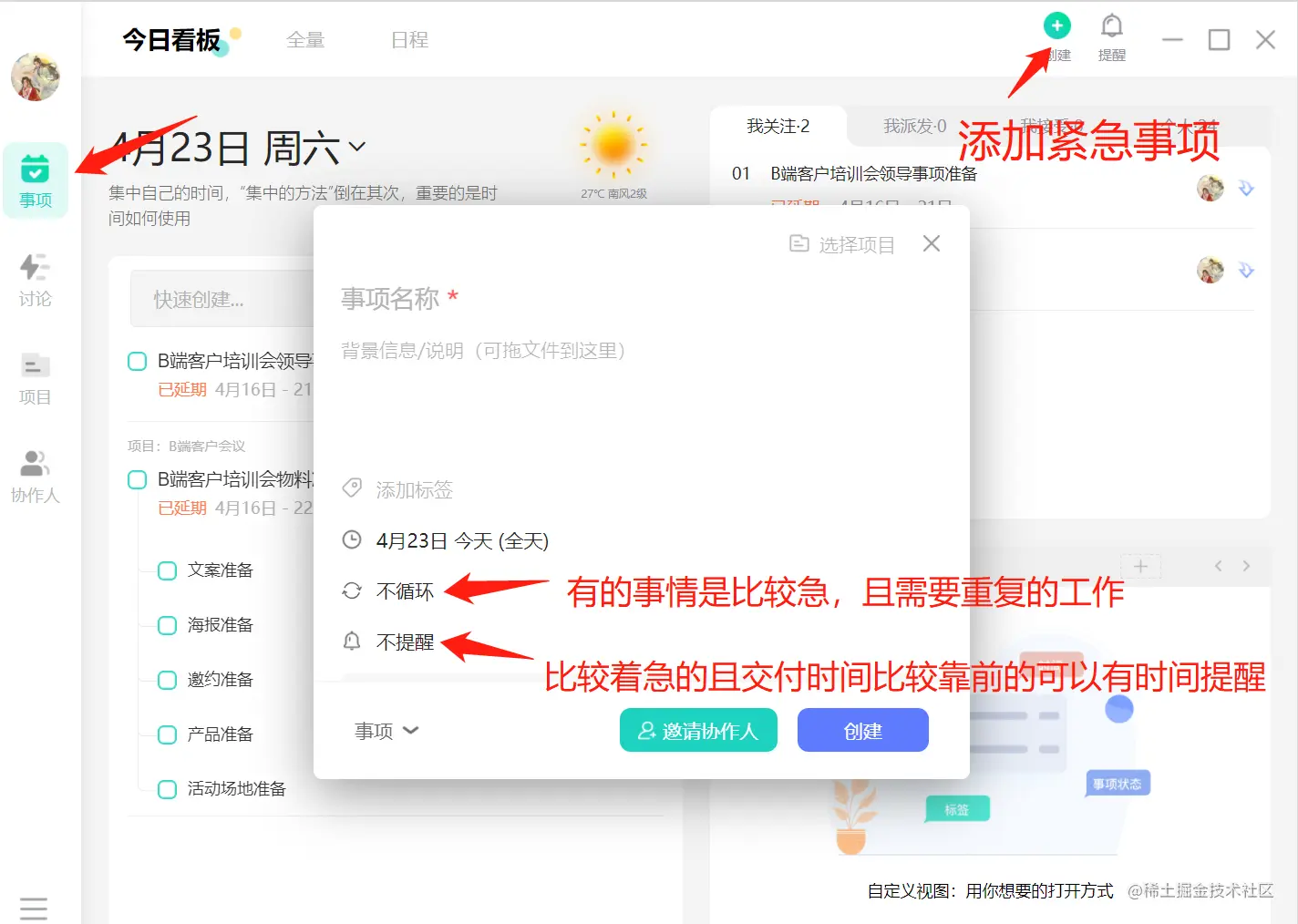1298x924 pixels.
Task: Switch to the 今日看板 tab
Action: [x=172, y=40]
